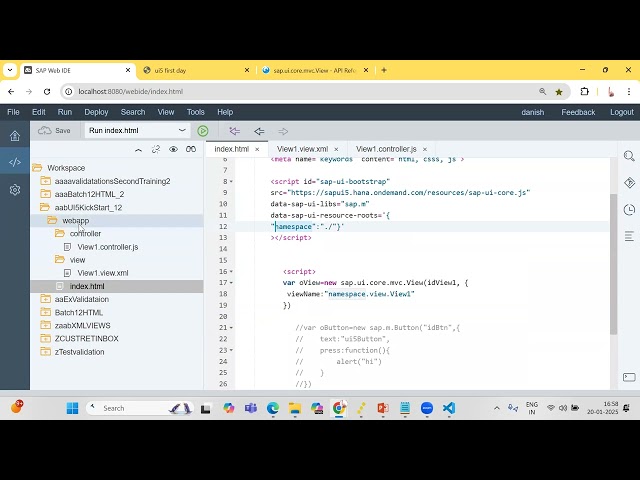Switch to the View1.controller.js editor tab
Image resolution: width=640 pixels, height=480 pixels.
386,149
